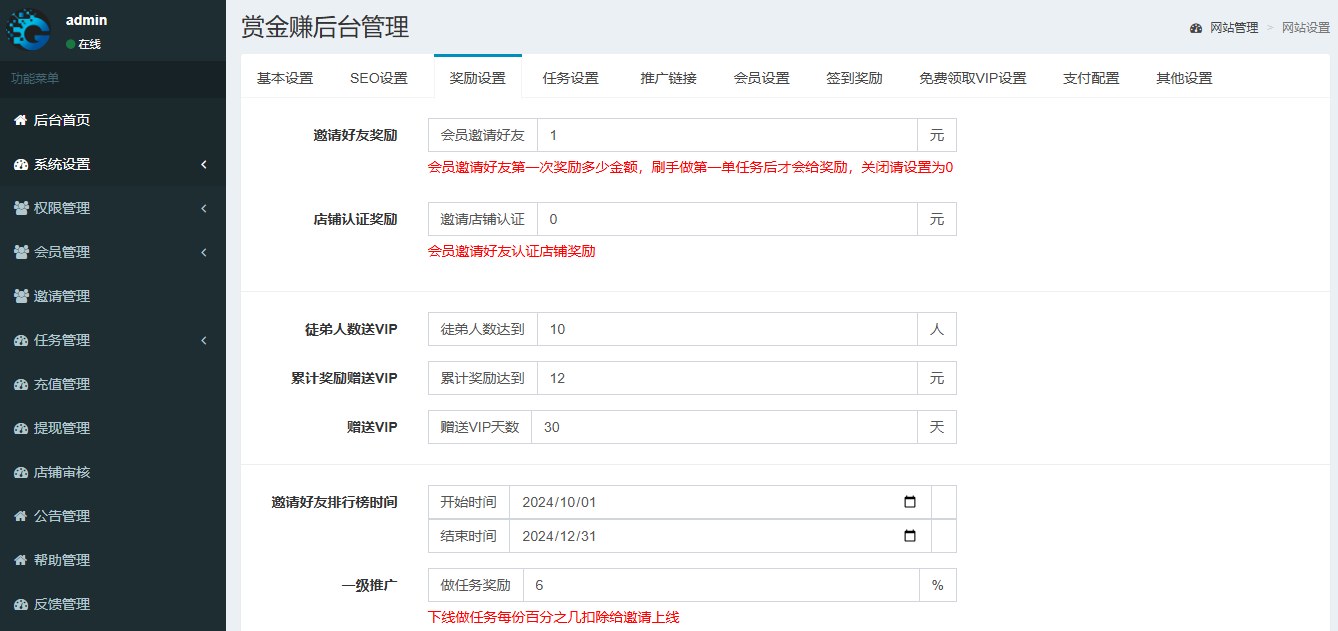This screenshot has width=1338, height=631.
Task: Open 提现管理 using its icon
Action: tap(19, 428)
